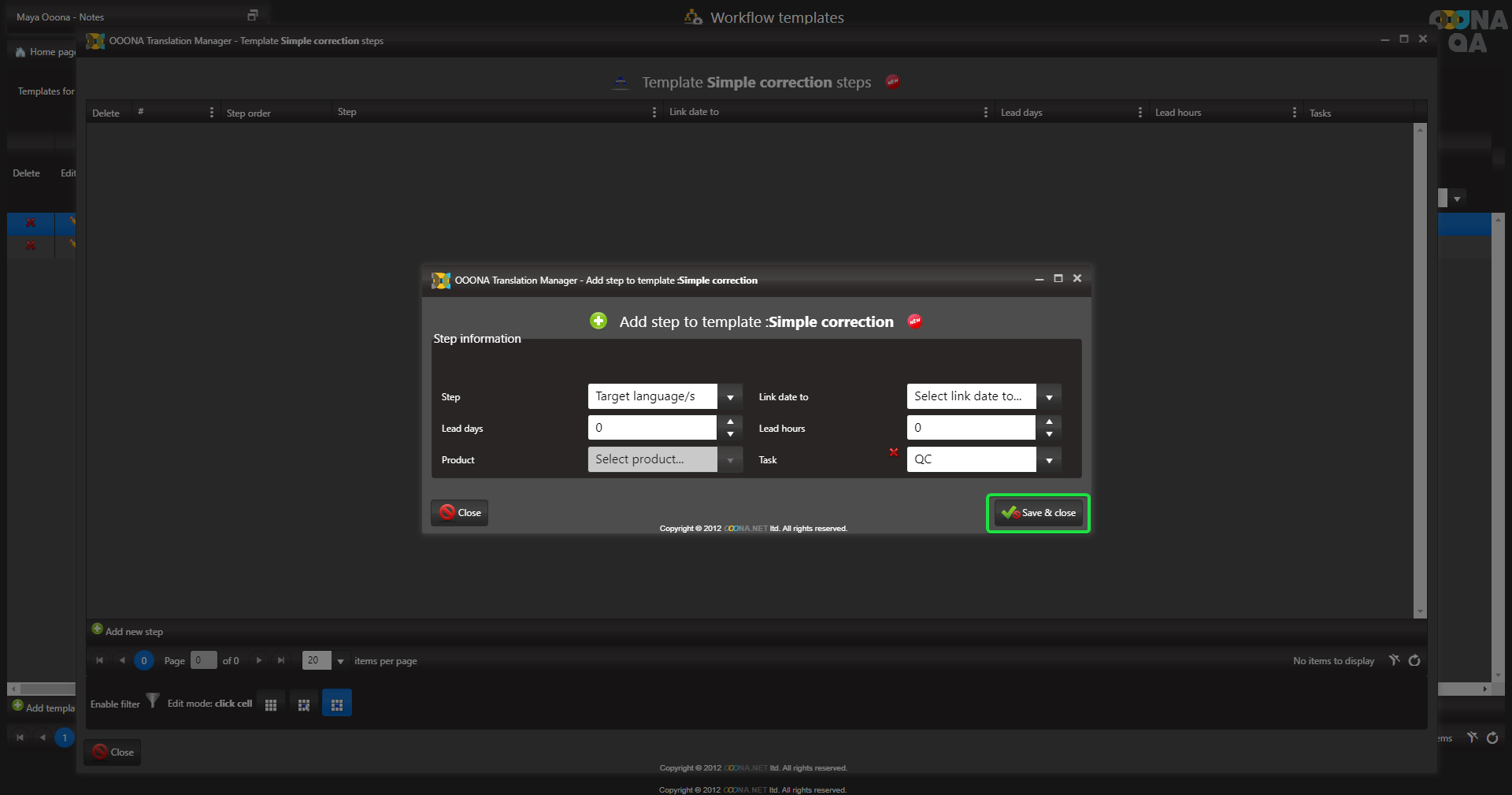
Task: Open the Task dropdown showing QC
Action: (1049, 460)
